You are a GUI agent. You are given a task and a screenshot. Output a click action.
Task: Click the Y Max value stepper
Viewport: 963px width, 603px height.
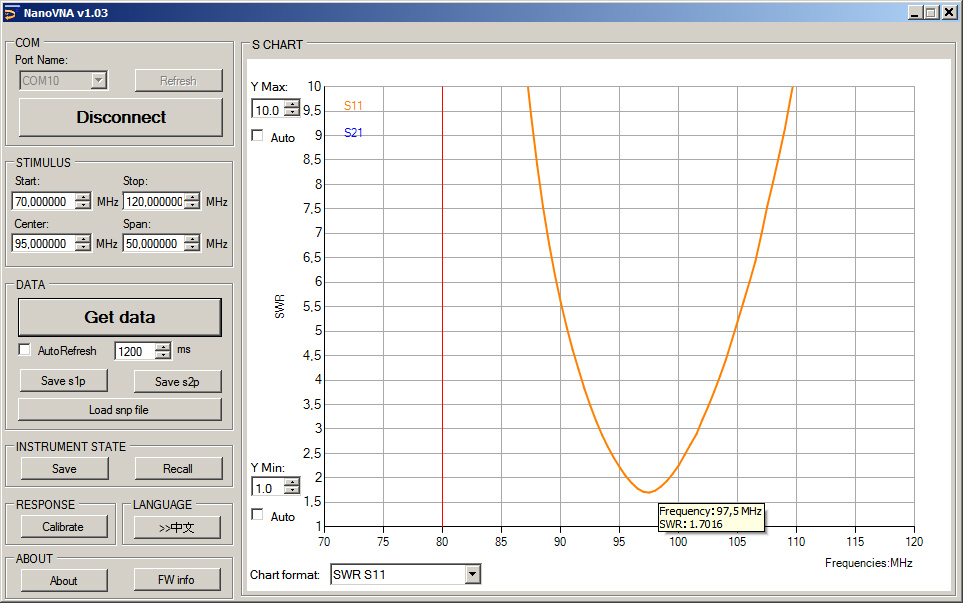tap(291, 110)
